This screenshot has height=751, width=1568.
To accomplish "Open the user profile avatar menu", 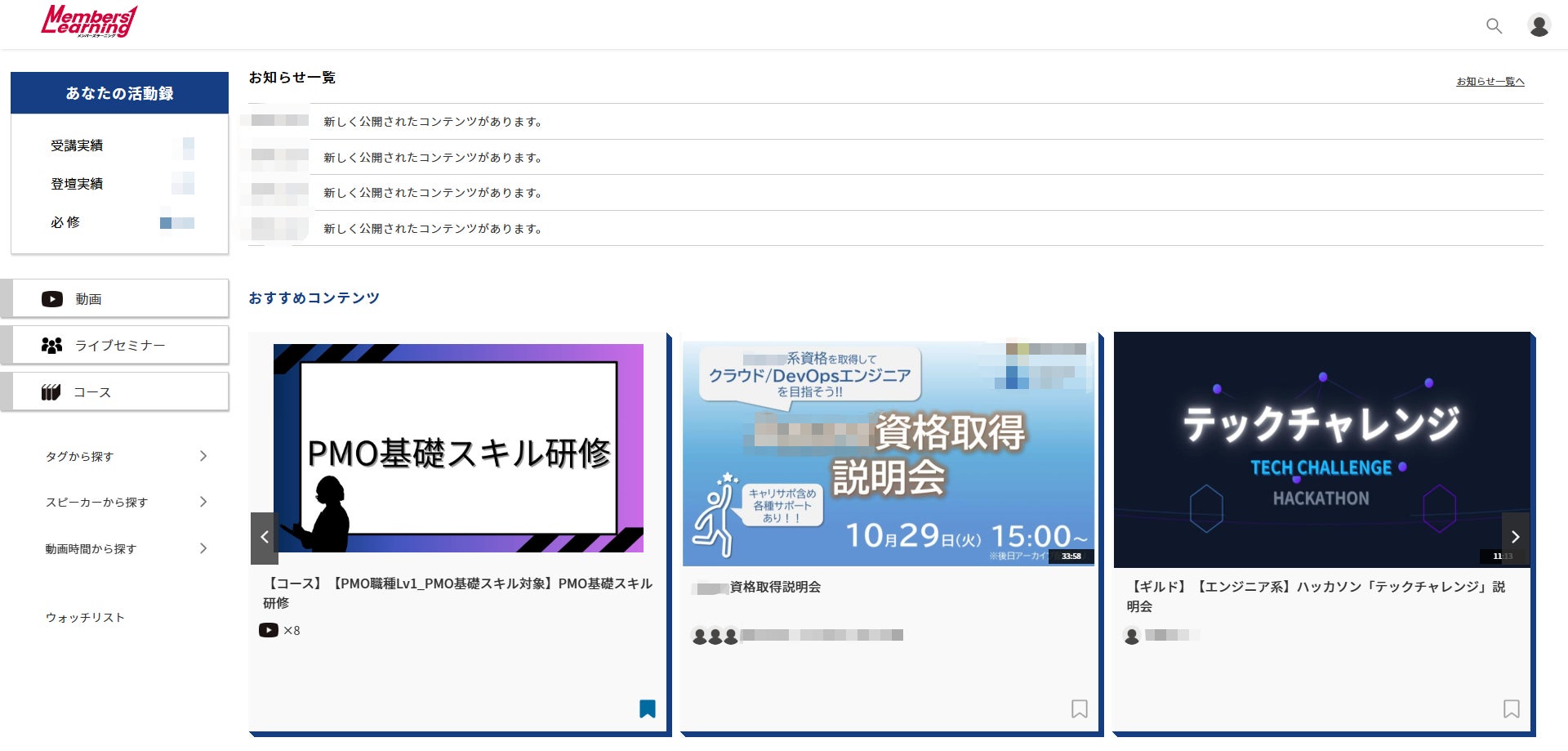I will 1539,26.
